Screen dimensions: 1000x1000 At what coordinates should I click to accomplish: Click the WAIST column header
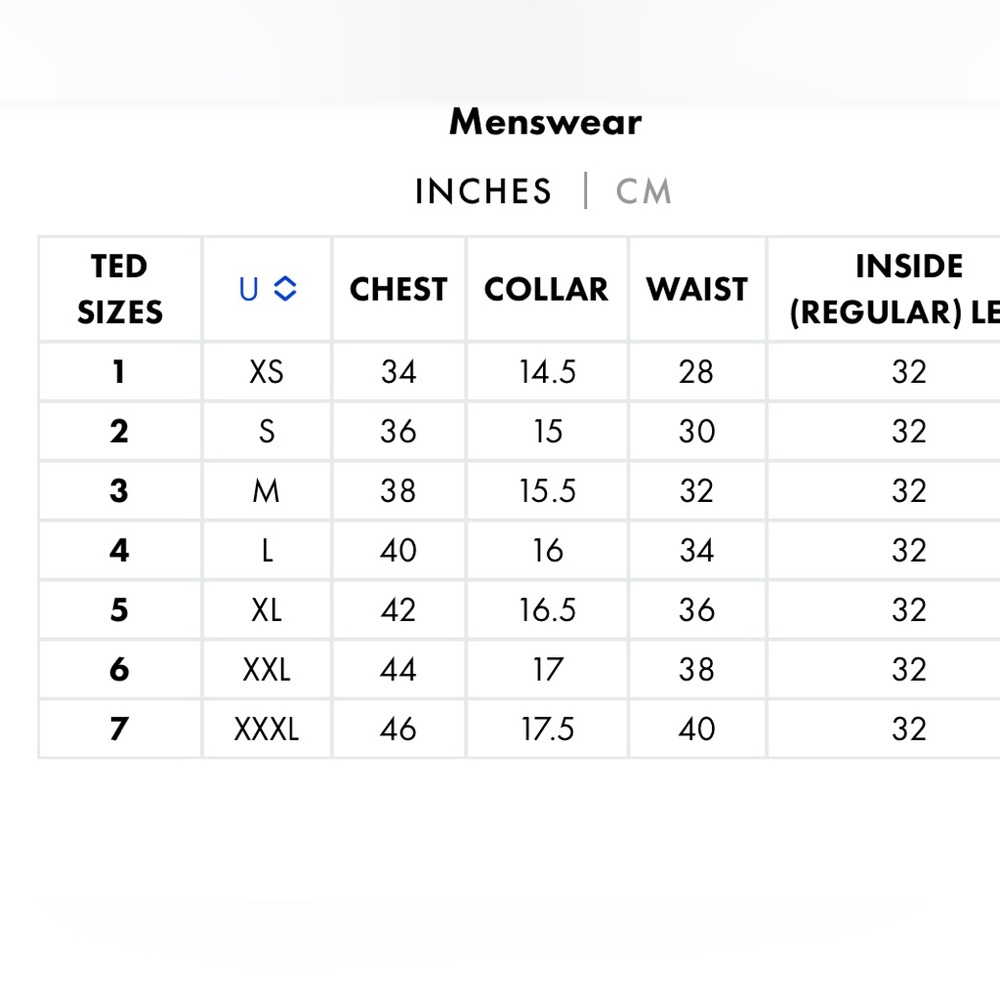[697, 289]
